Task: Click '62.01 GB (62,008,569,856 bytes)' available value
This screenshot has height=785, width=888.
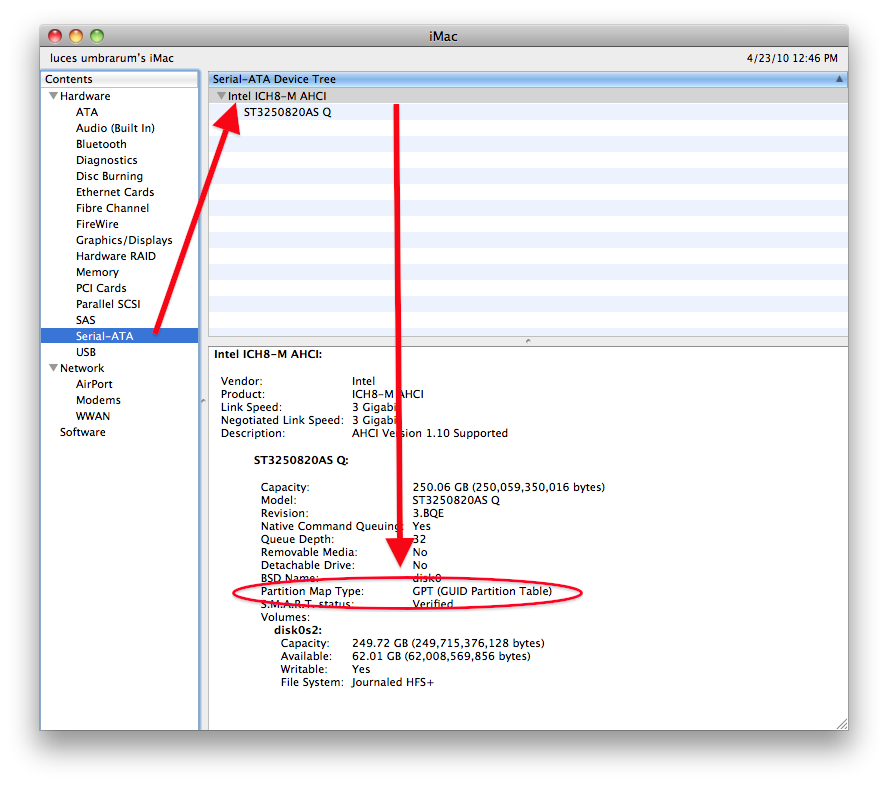Action: coord(441,656)
